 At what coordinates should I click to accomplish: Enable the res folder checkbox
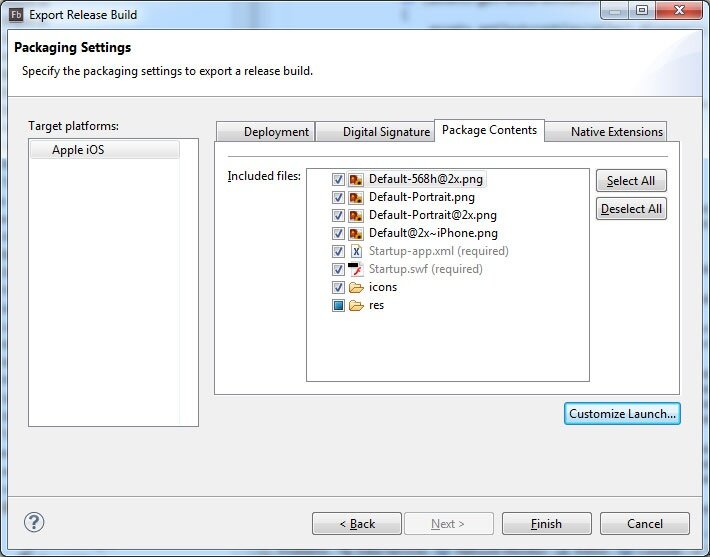tap(338, 306)
